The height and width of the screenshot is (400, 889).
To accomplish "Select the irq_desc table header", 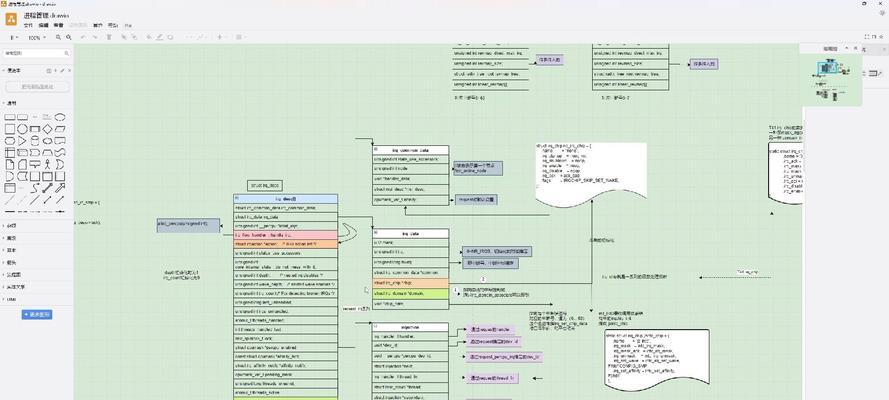I will (x=286, y=199).
